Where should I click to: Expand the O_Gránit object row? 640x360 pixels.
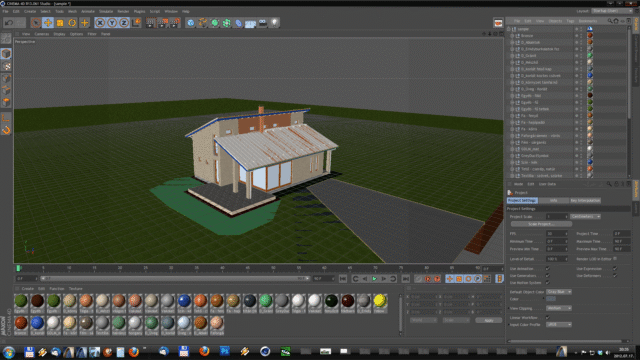coord(512,56)
